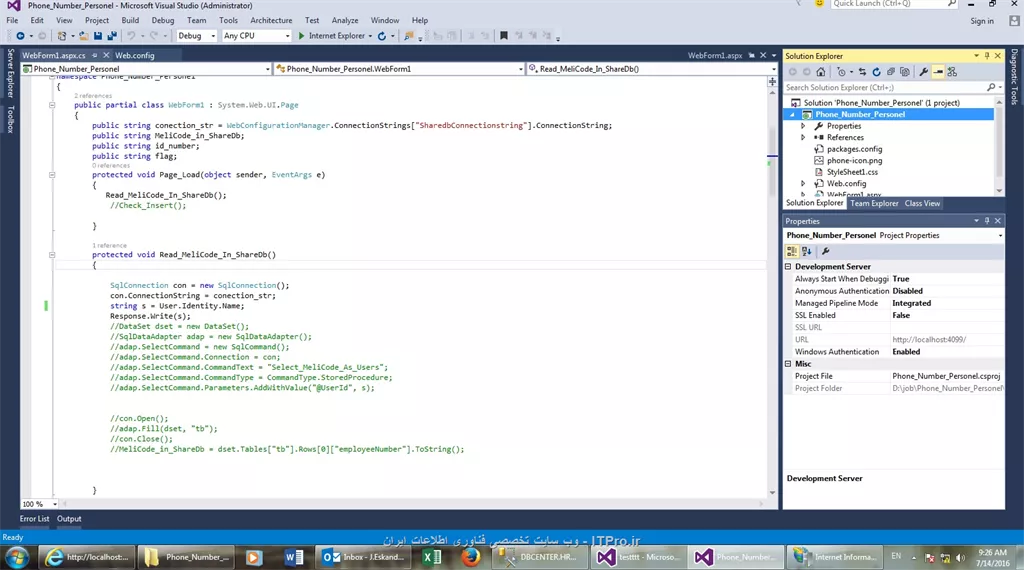Click Sync with Active Document icon
This screenshot has height=570, width=1024.
862,72
